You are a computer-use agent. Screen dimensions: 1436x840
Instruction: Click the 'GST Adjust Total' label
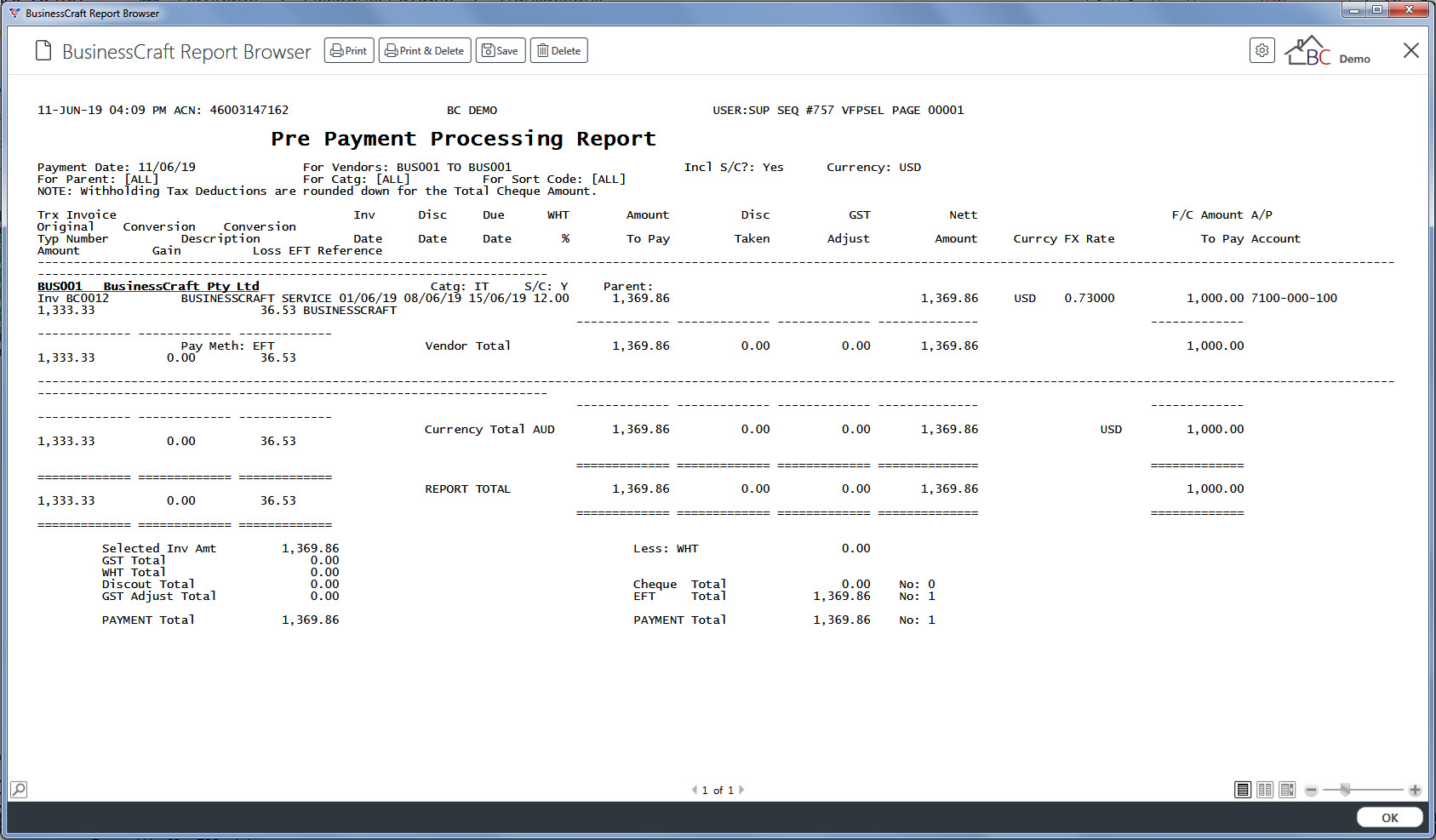pyautogui.click(x=159, y=596)
